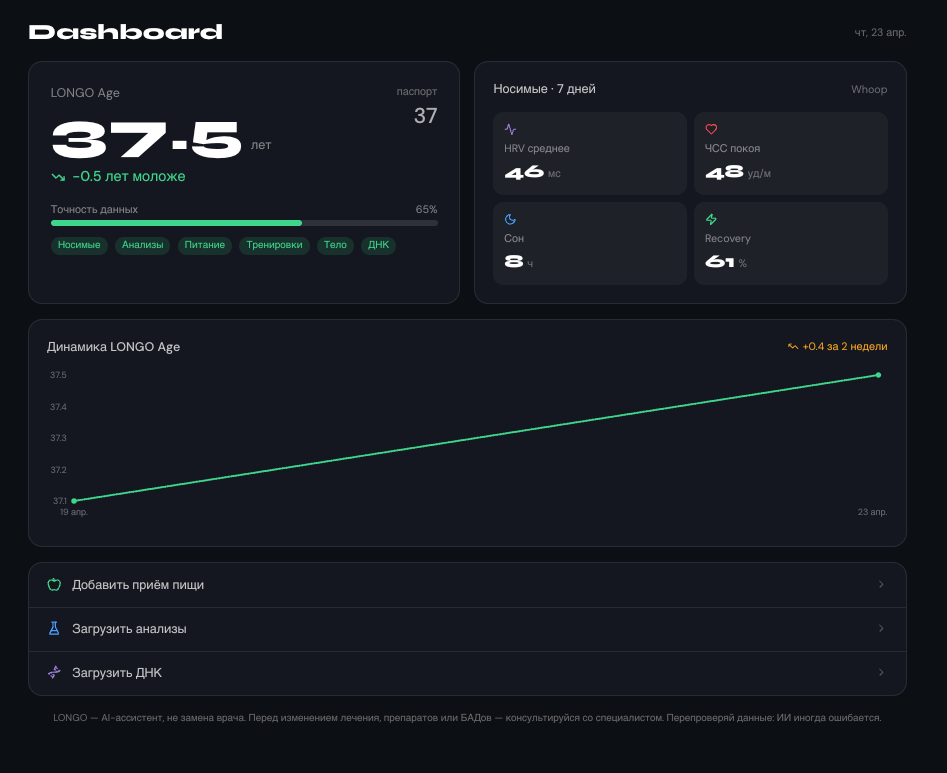Click the green trending-down arrow icon

(58, 177)
